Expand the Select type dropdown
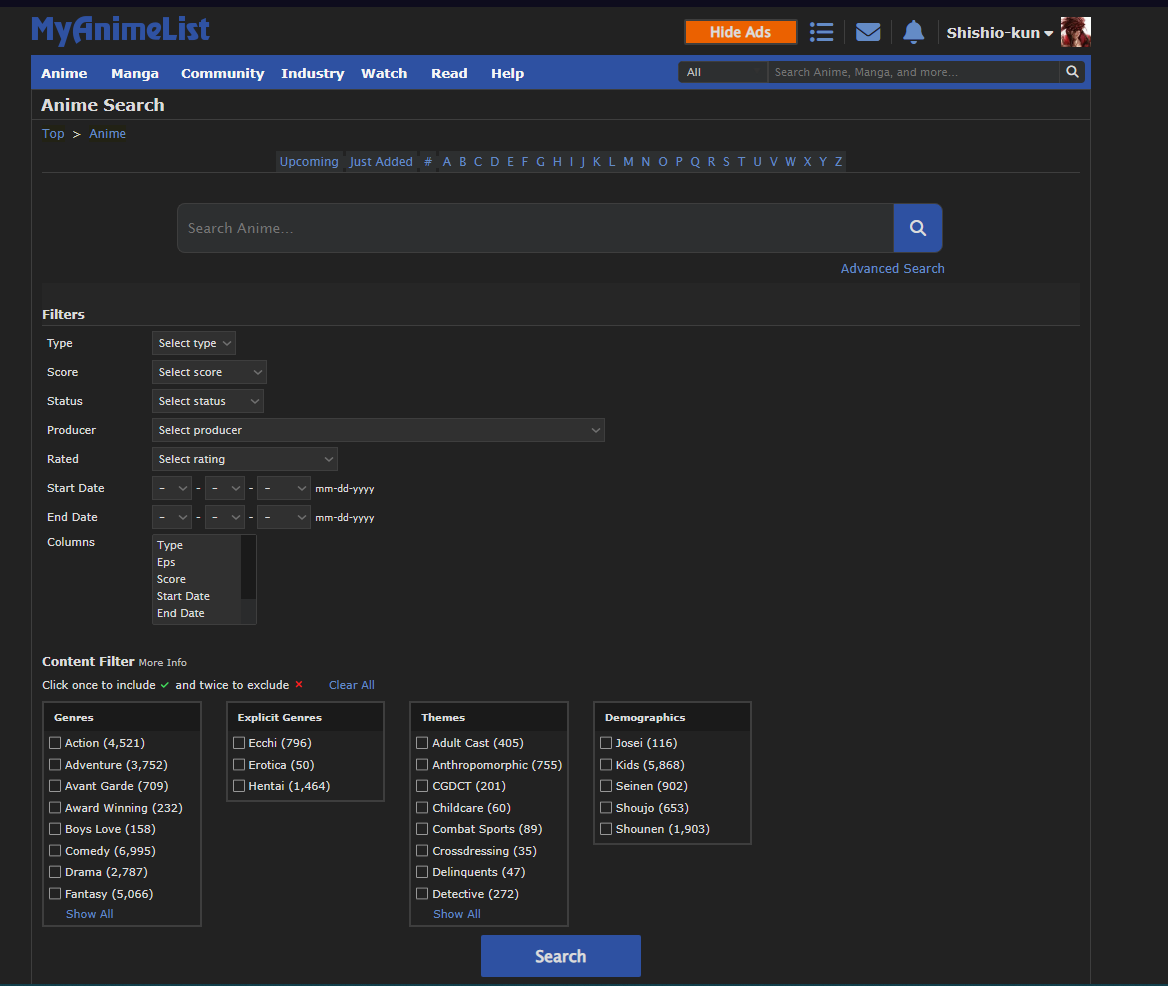The width and height of the screenshot is (1168, 986). point(194,343)
